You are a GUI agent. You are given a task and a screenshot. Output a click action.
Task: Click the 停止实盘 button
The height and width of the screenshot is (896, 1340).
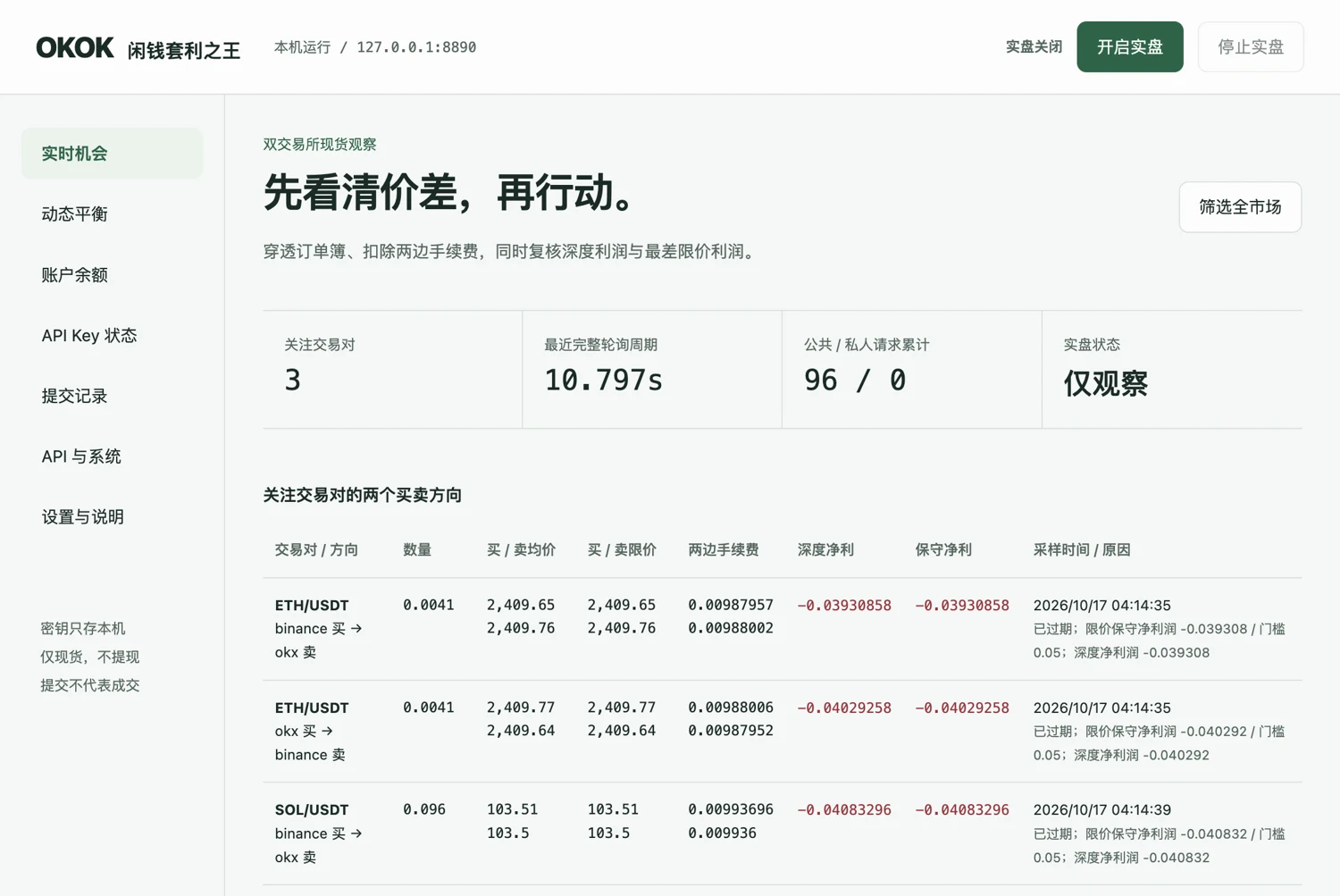tap(1251, 46)
